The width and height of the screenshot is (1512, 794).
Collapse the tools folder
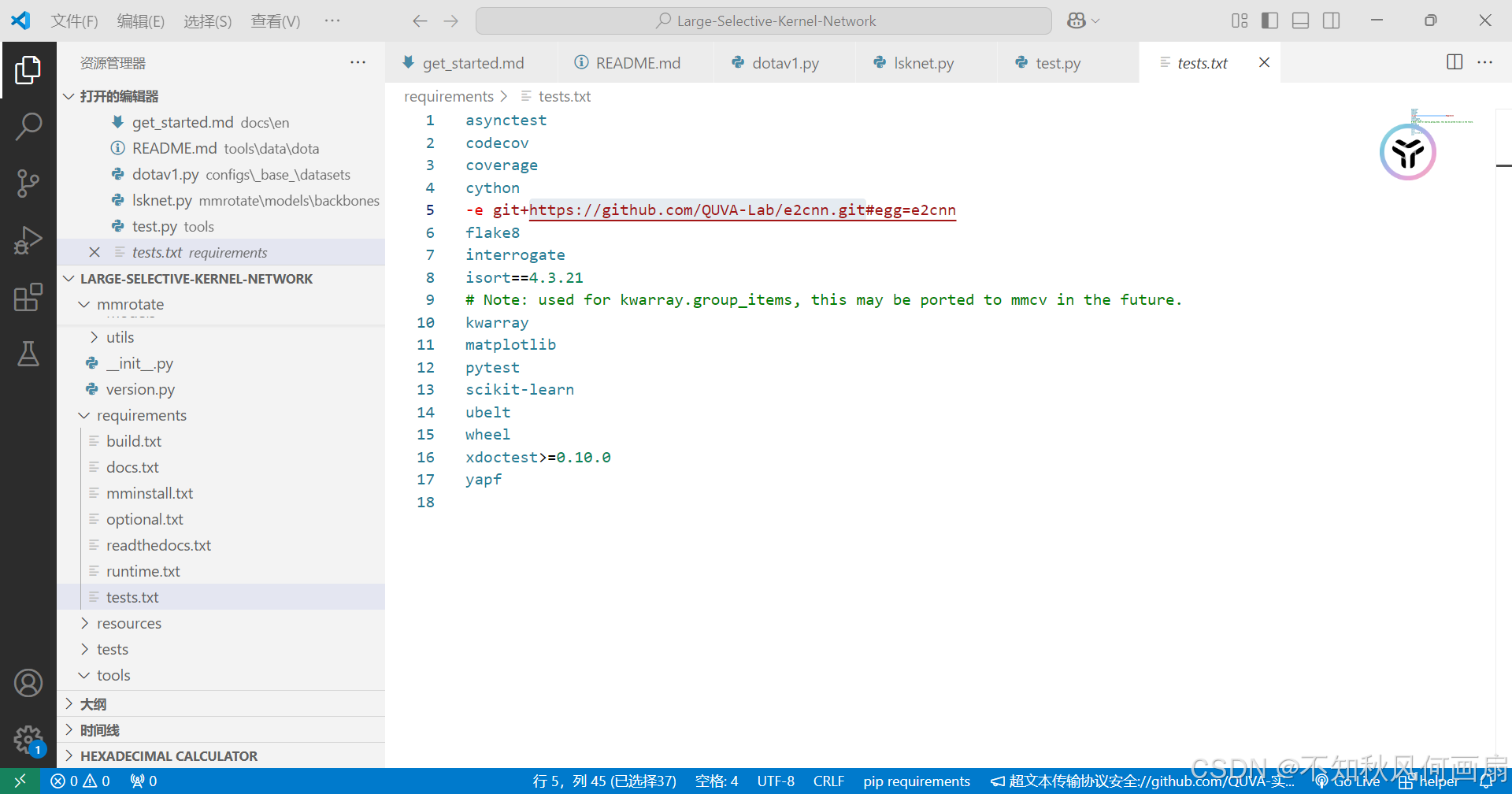(x=220, y=675)
